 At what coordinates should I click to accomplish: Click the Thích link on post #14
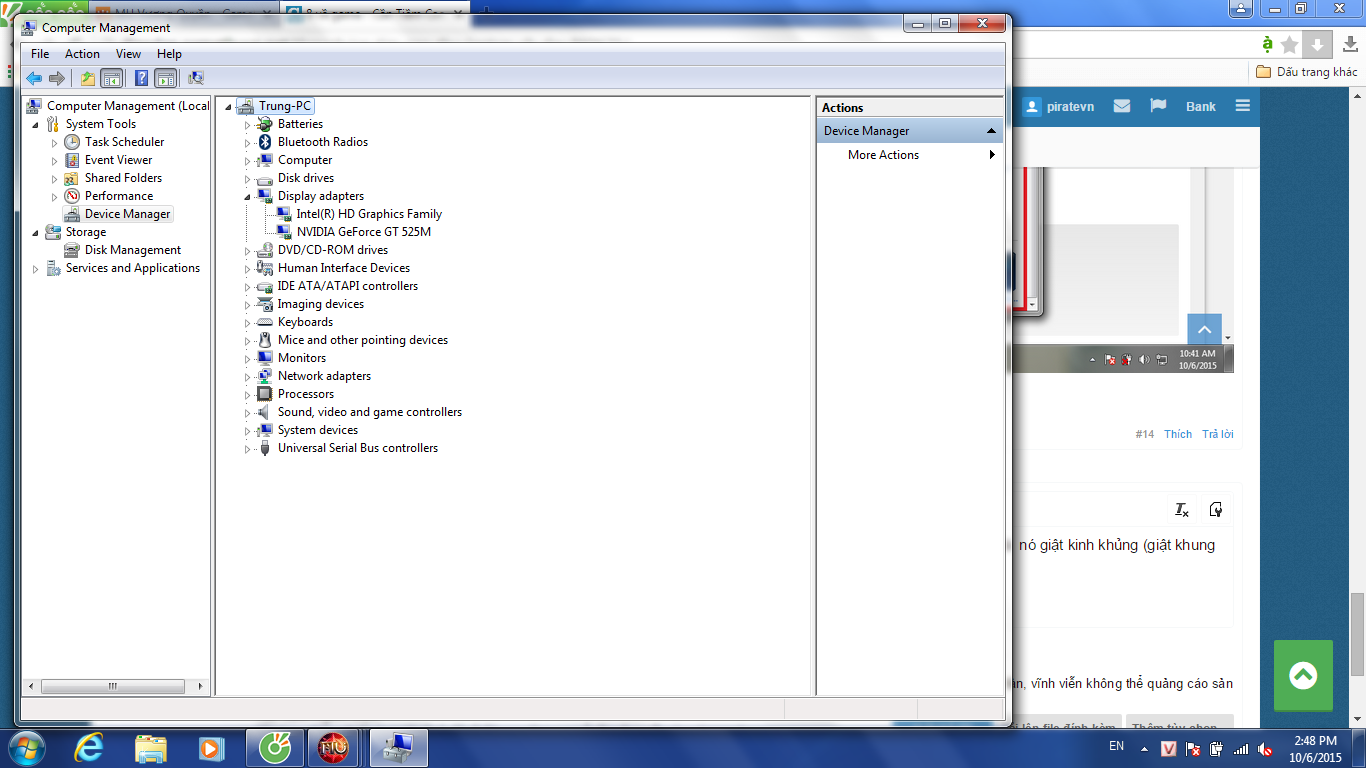[1178, 434]
